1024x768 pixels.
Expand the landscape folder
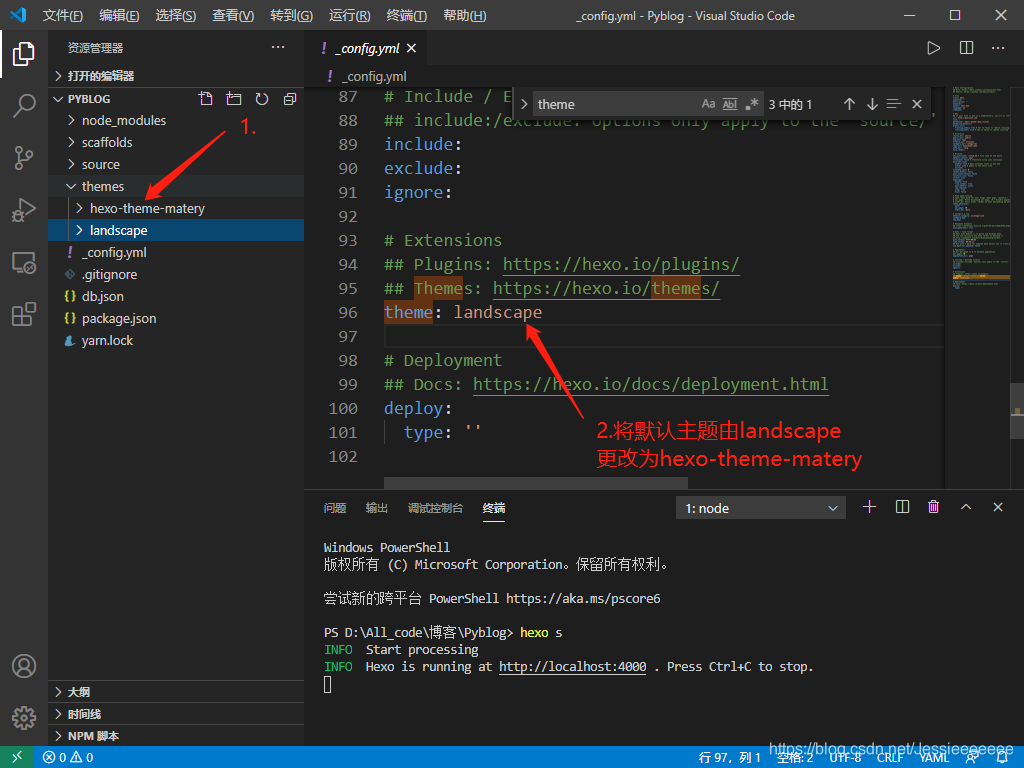point(176,230)
